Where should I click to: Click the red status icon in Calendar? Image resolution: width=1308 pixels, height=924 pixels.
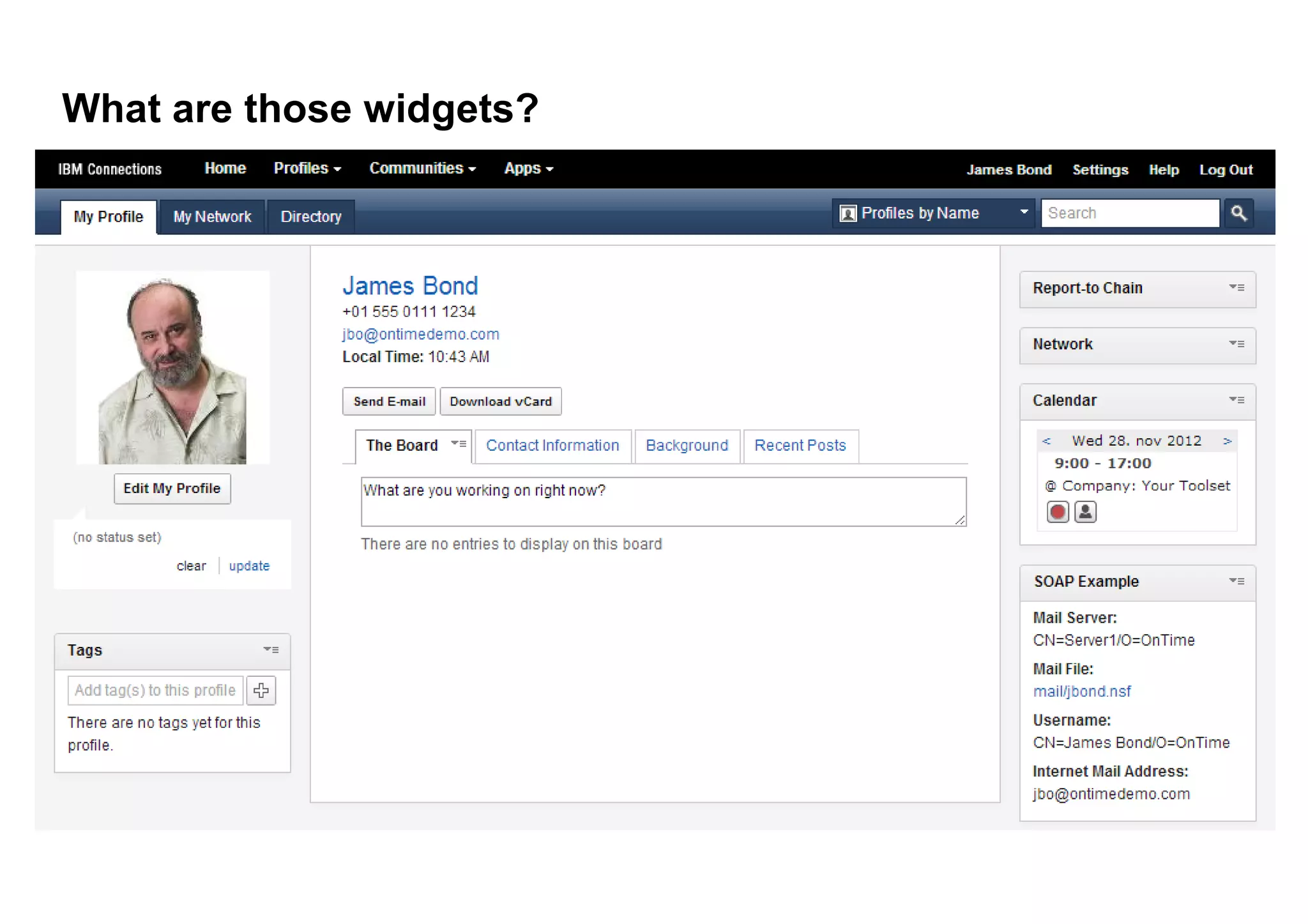click(1058, 512)
